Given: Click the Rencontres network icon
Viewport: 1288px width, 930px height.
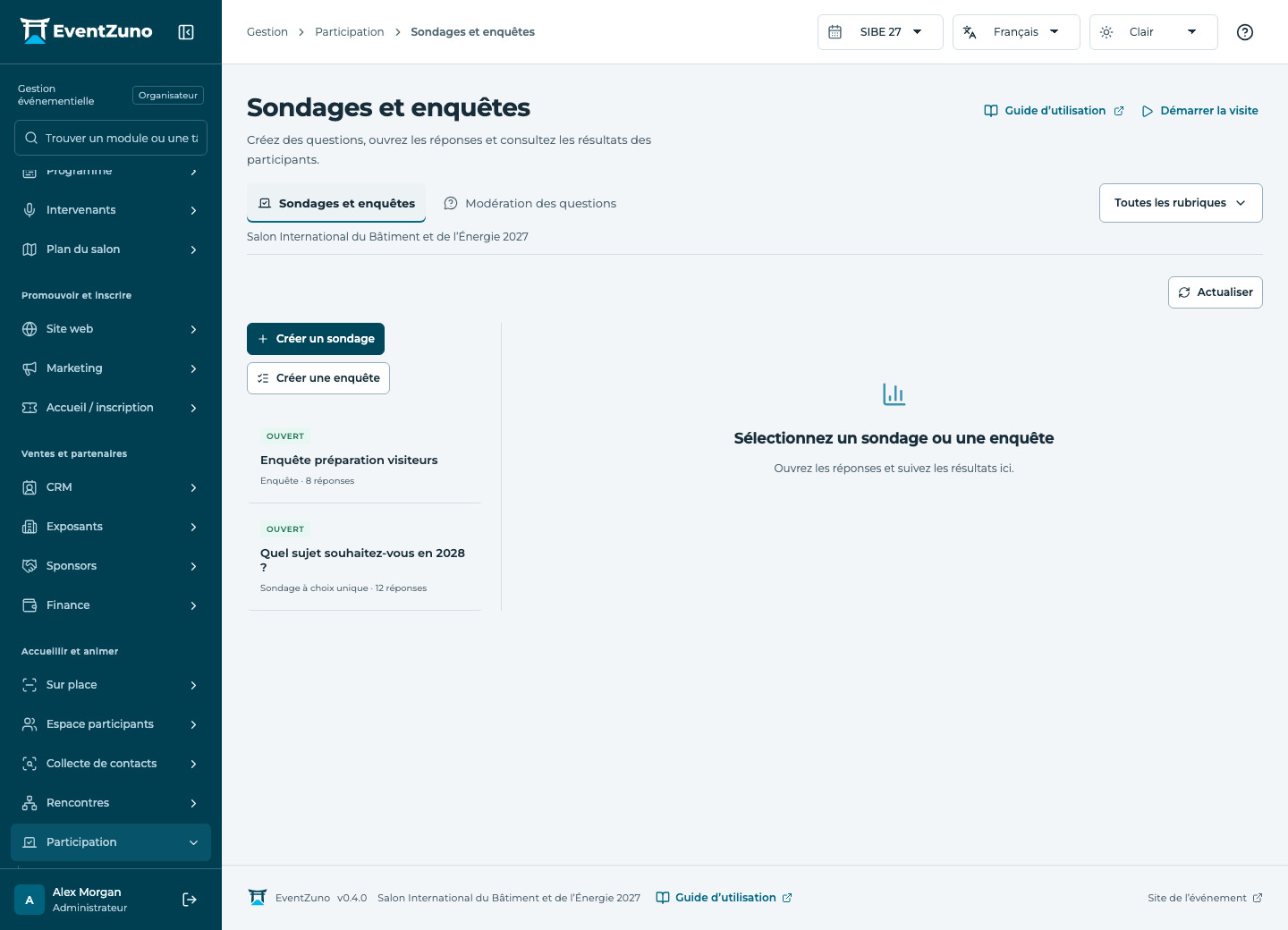Looking at the screenshot, I should pos(30,803).
